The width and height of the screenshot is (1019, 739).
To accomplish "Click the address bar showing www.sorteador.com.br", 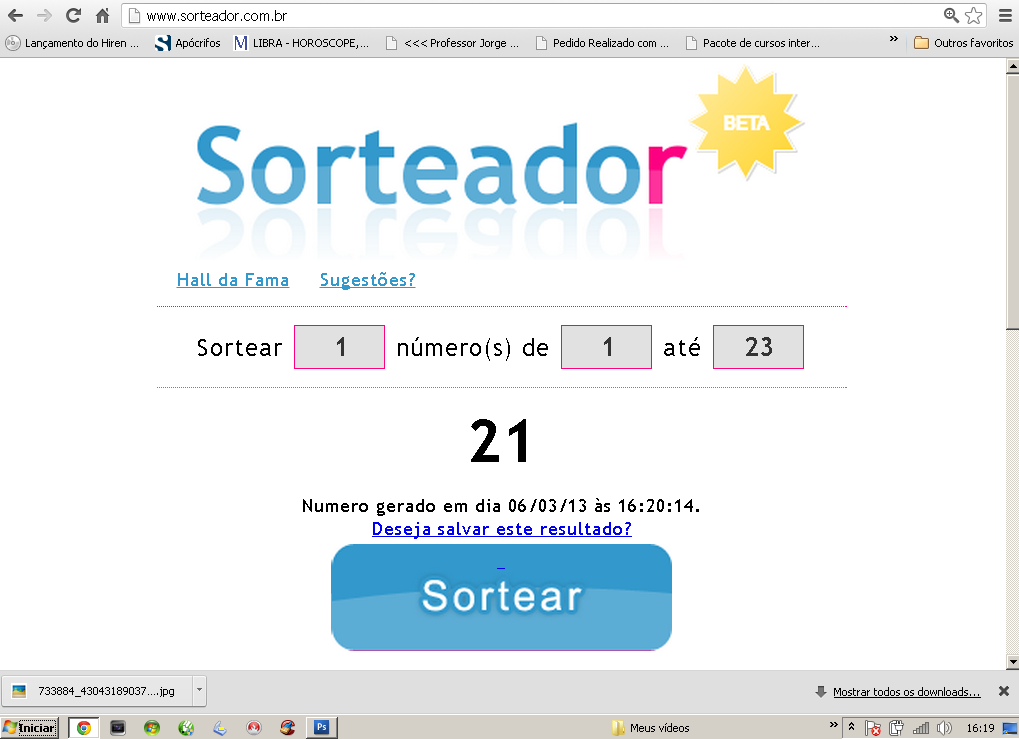I will pos(533,16).
